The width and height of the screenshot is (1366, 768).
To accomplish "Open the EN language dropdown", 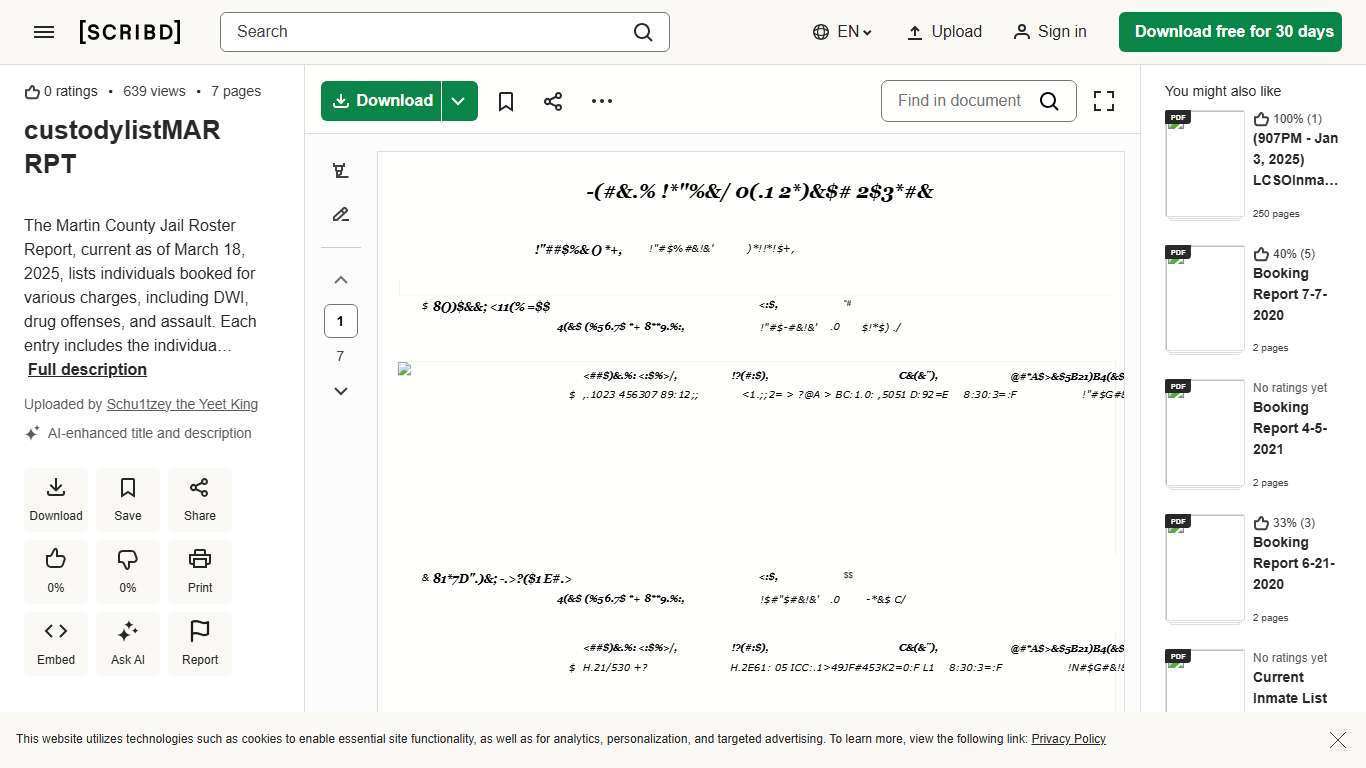I will point(843,32).
